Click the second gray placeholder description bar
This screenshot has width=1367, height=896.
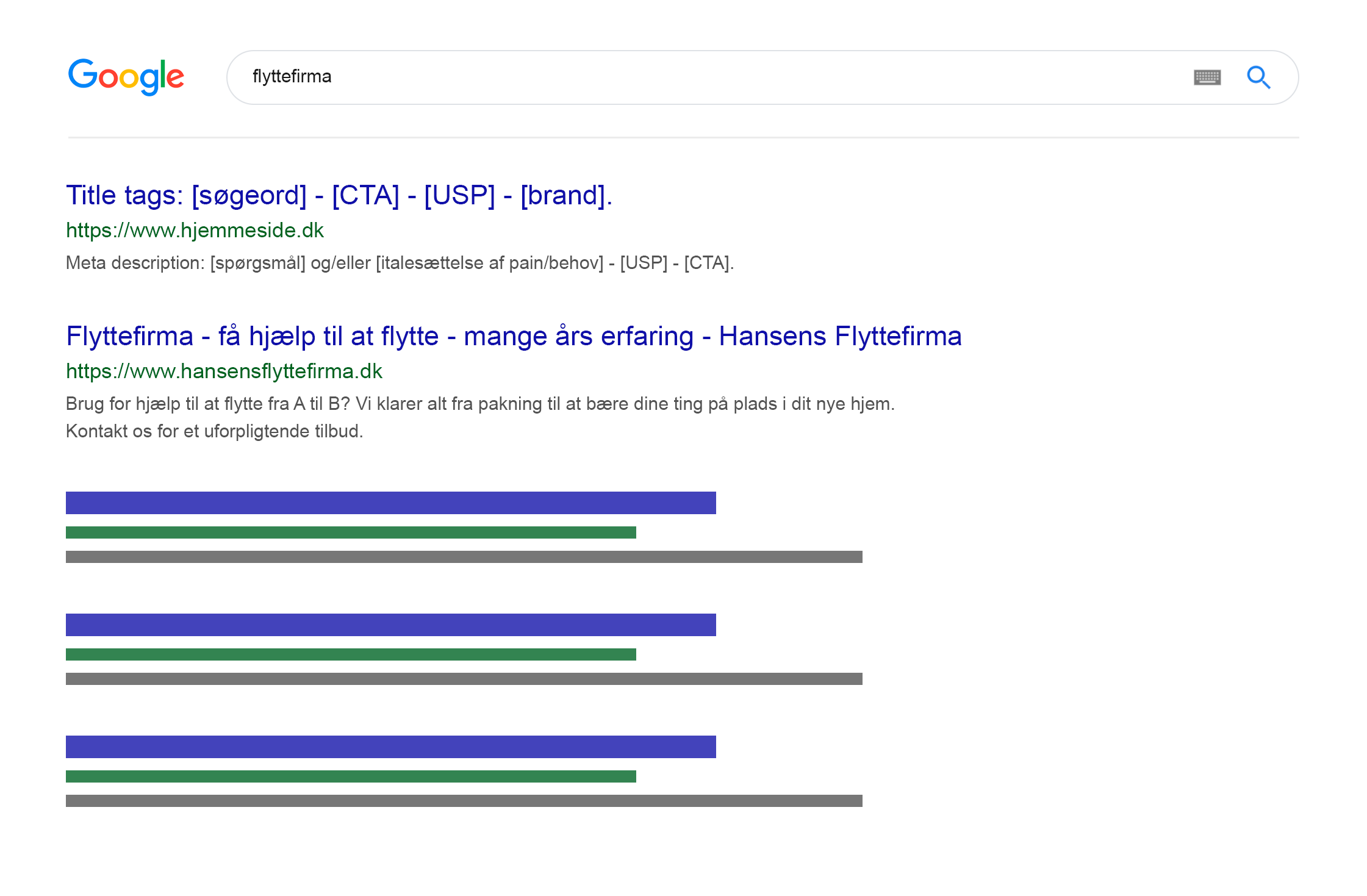pyautogui.click(x=464, y=679)
